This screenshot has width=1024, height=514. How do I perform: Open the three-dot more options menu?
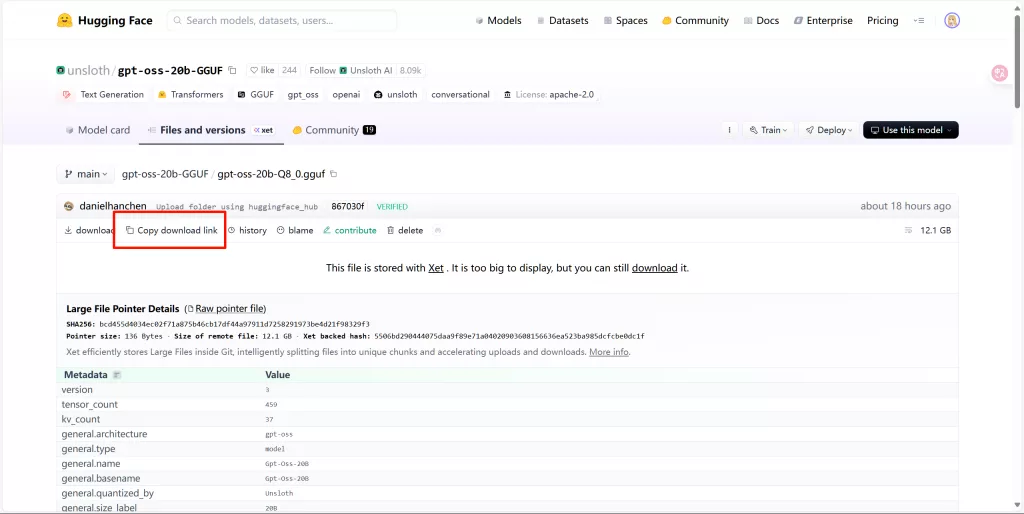tap(729, 130)
